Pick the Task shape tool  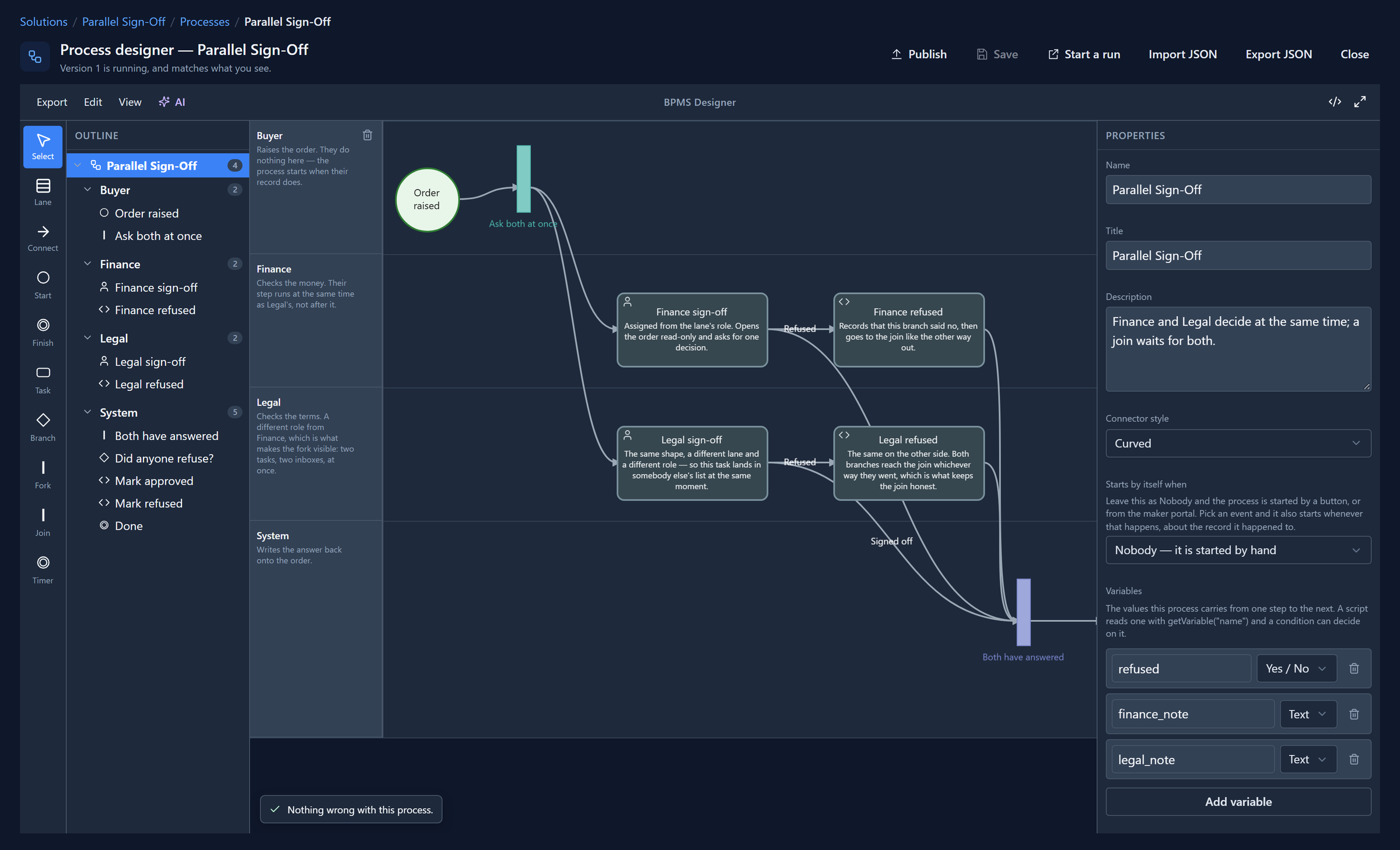click(x=43, y=380)
